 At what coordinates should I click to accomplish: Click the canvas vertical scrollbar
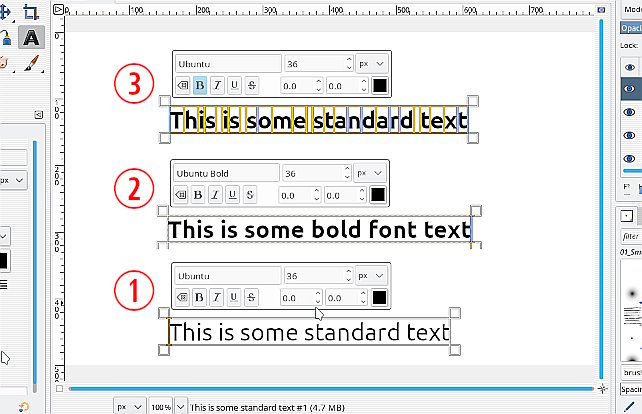[x=601, y=199]
